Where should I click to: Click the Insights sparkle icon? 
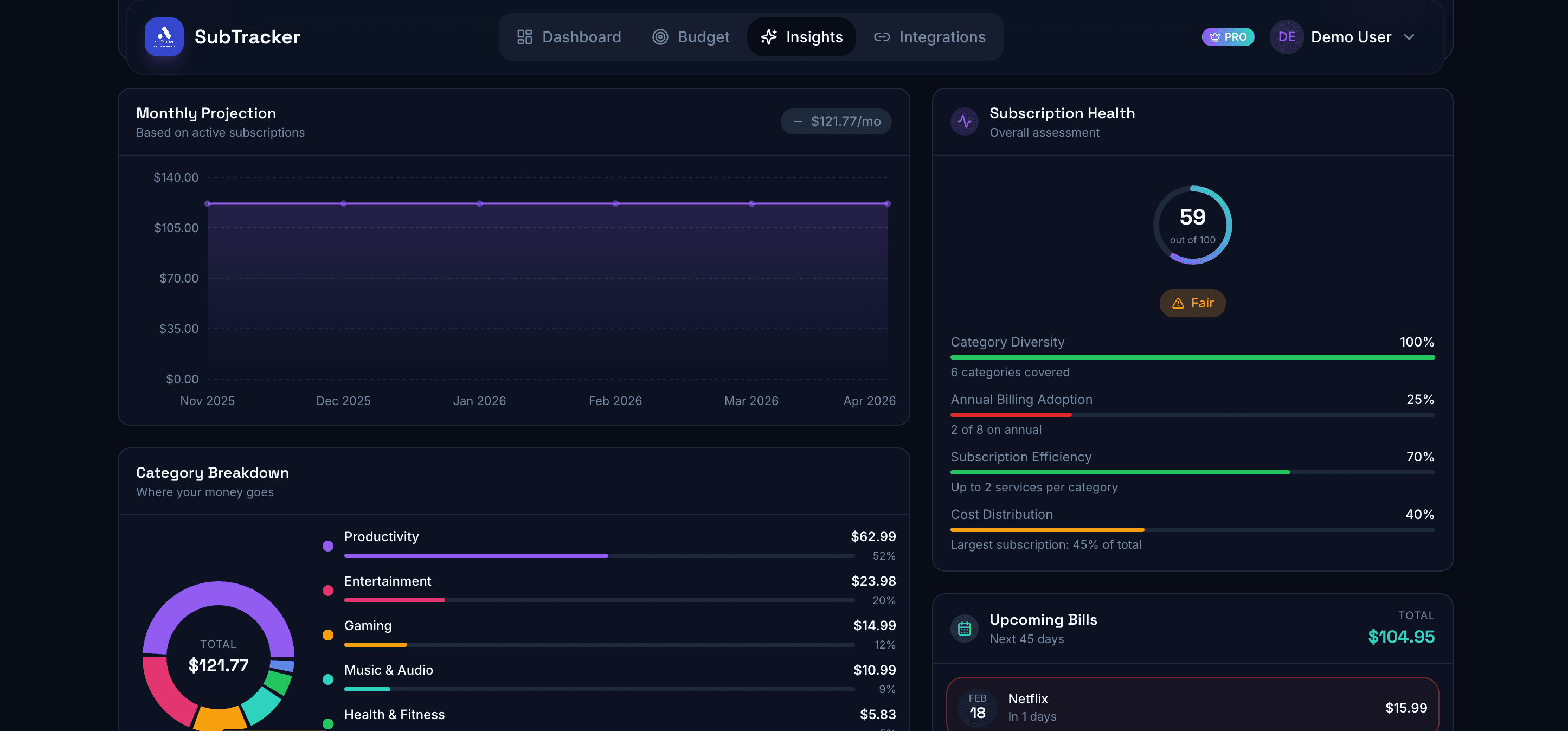pos(768,36)
